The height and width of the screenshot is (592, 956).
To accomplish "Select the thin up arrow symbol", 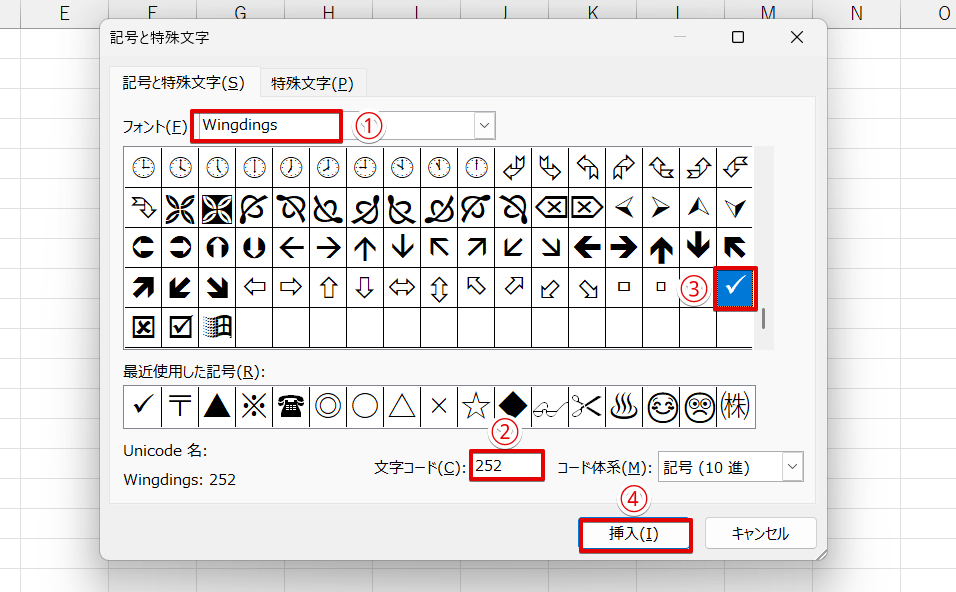I will [365, 248].
